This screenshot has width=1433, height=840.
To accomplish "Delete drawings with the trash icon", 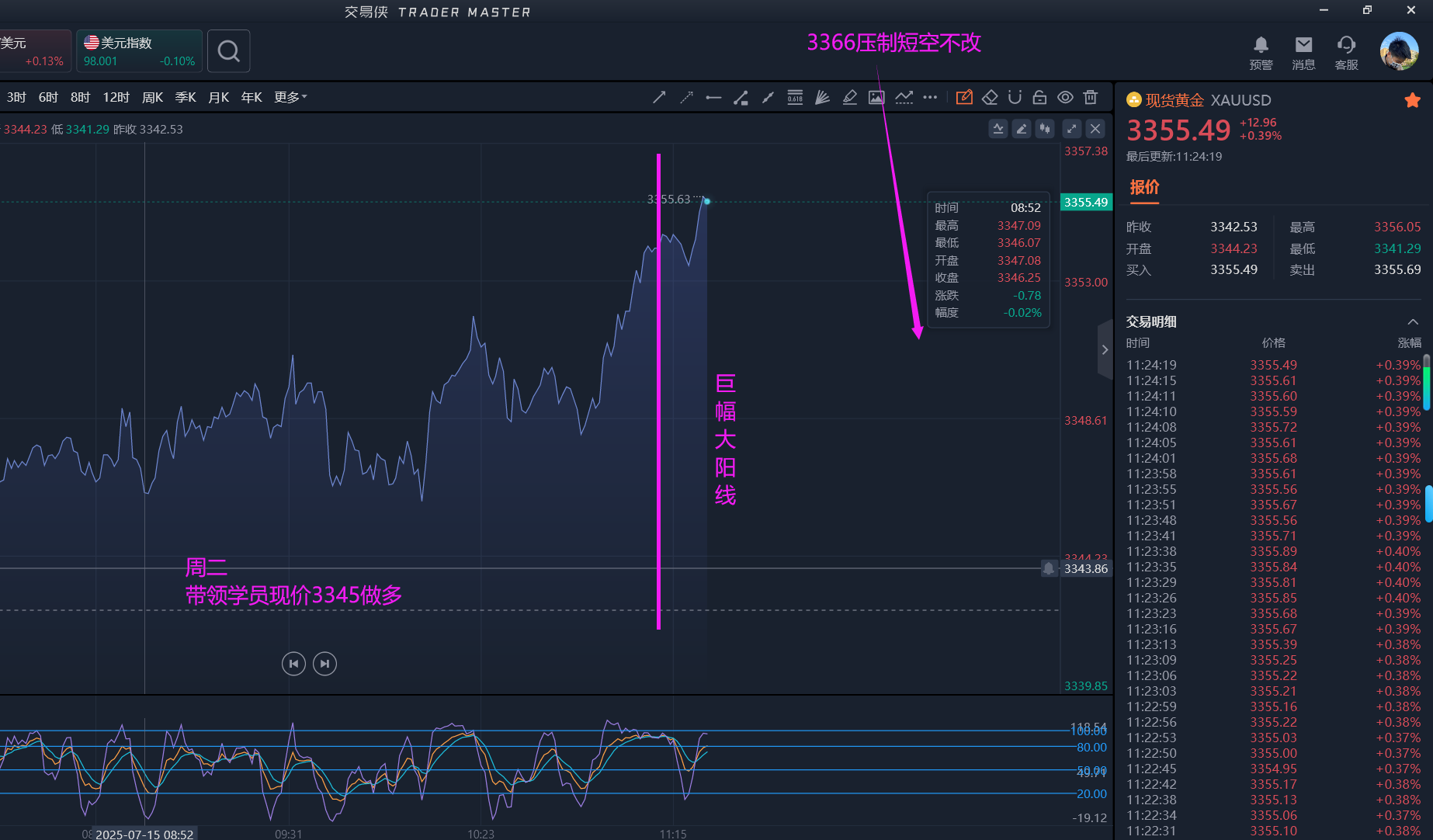I will (x=1091, y=97).
